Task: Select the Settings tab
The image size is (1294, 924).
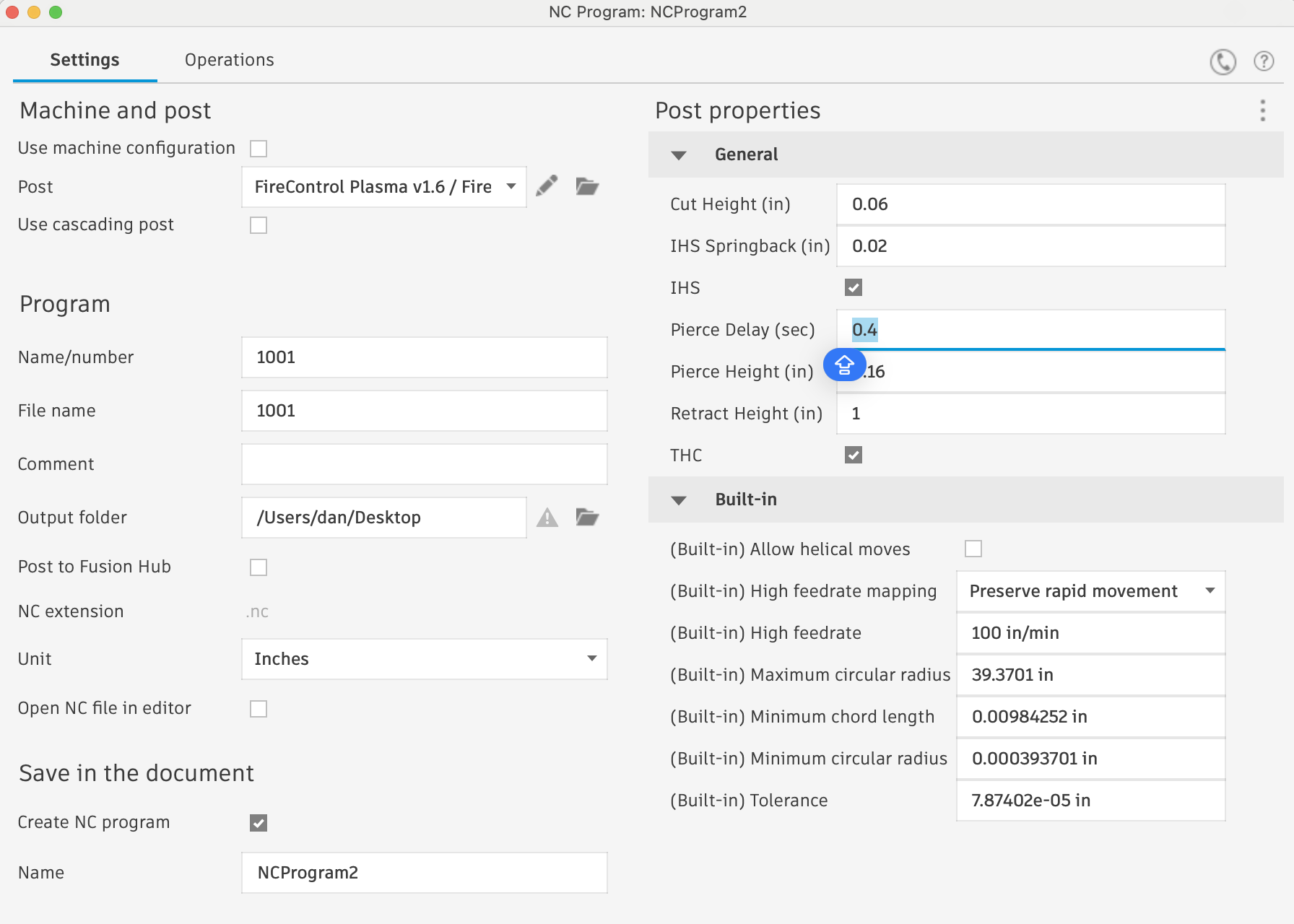Action: (84, 60)
